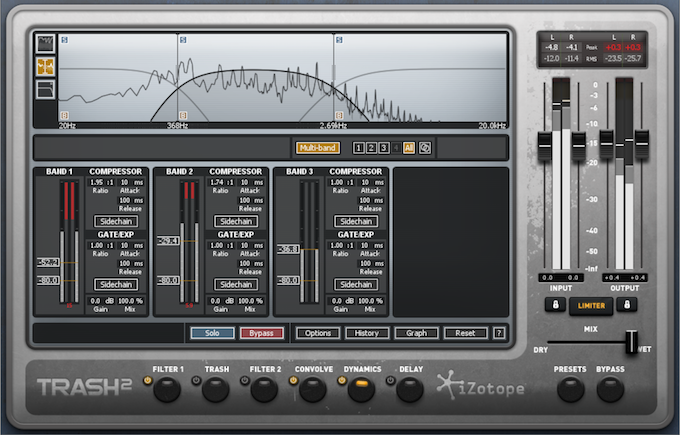Open the History window
Viewport: 680px width, 435px height.
click(367, 333)
